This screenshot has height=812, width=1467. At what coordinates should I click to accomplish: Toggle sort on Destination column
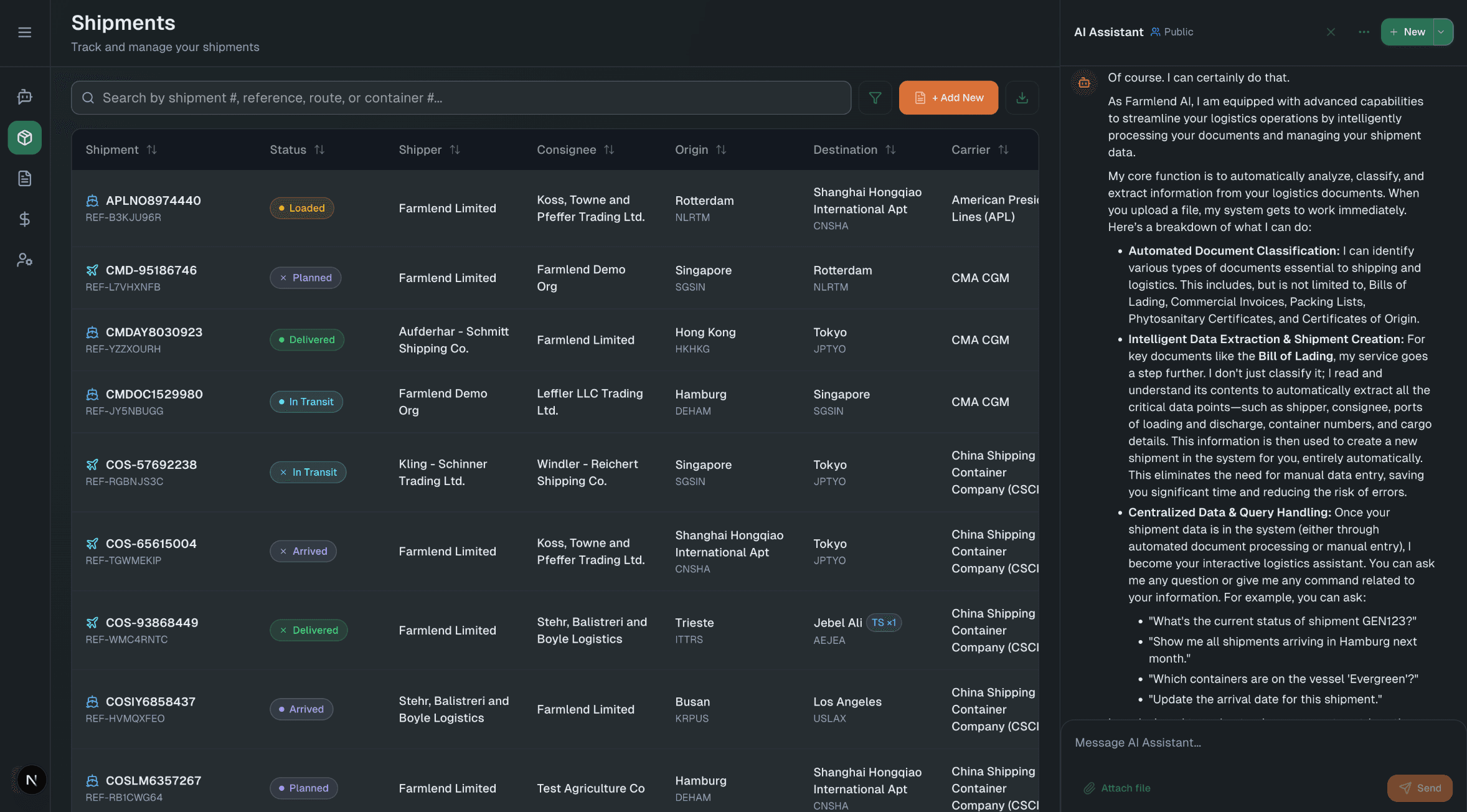pos(890,149)
